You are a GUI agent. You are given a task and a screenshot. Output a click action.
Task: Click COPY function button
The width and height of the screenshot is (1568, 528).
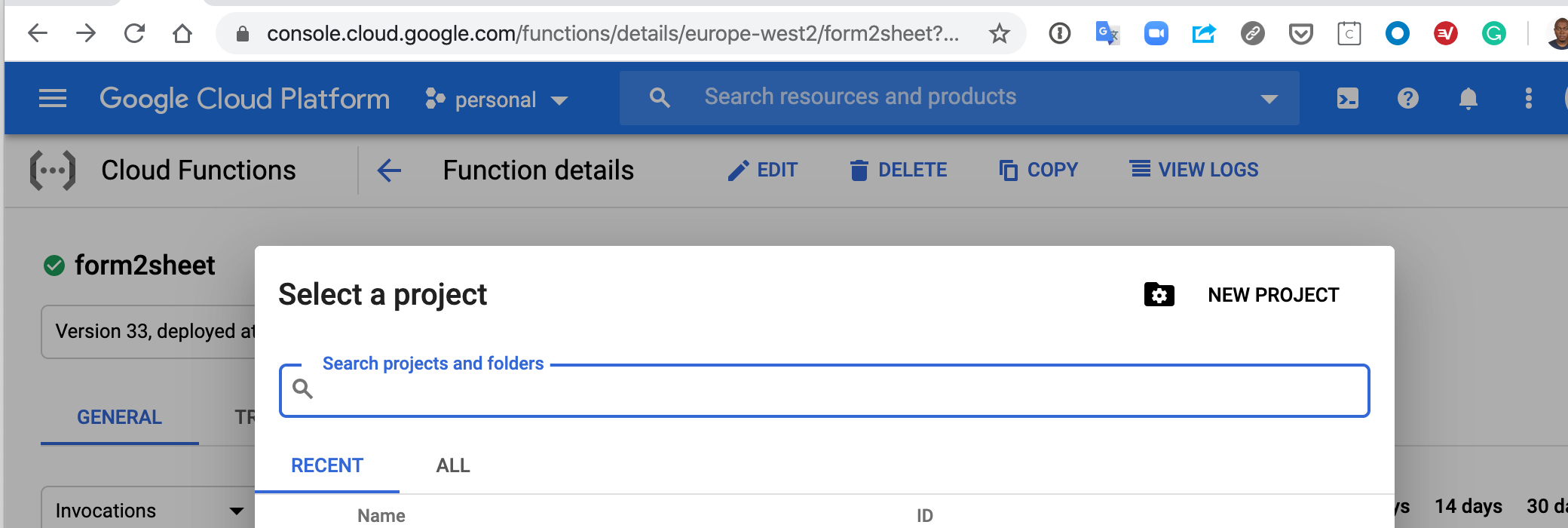pyautogui.click(x=1038, y=170)
